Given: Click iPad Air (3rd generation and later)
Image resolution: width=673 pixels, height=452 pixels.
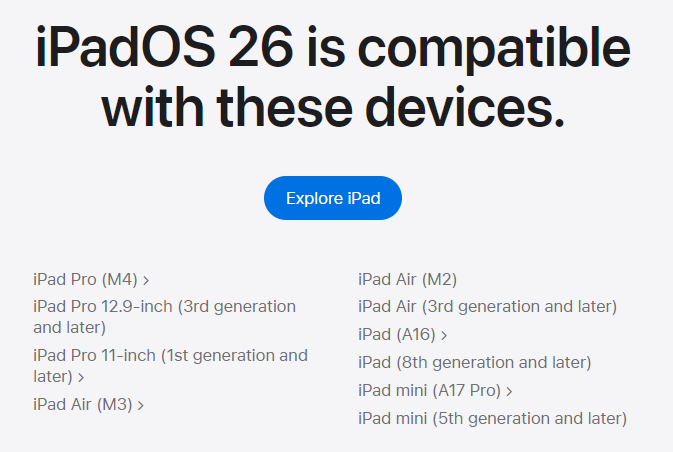Looking at the screenshot, I should [x=487, y=306].
